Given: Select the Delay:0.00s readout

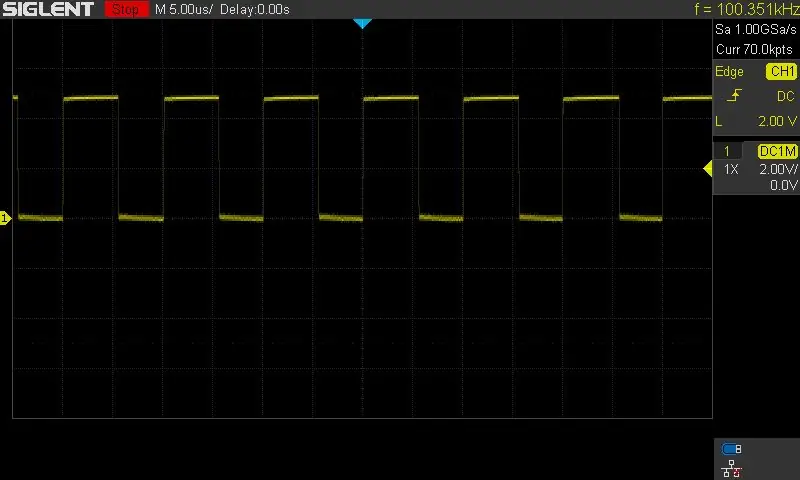Looking at the screenshot, I should [x=255, y=9].
